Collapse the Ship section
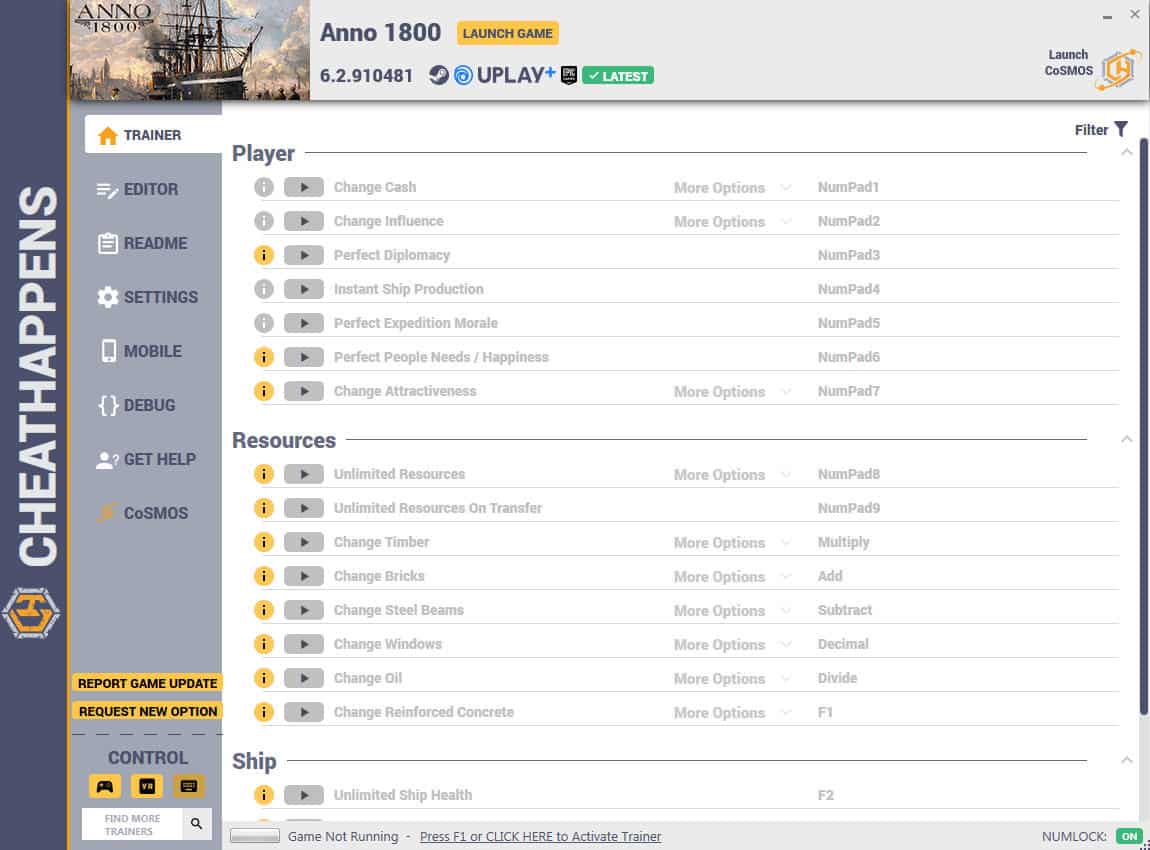This screenshot has height=850, width=1150. coord(1127,761)
